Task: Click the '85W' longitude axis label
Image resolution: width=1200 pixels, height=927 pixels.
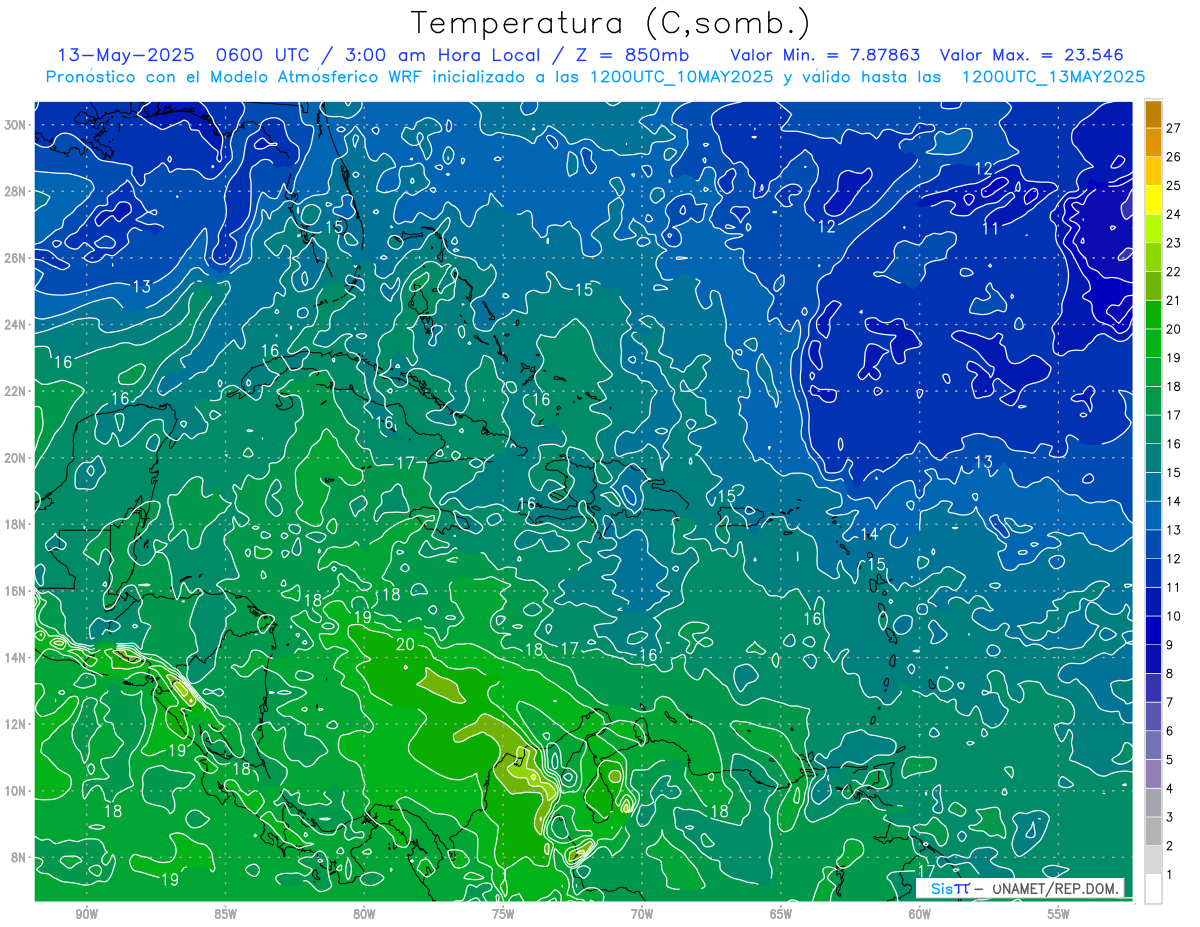Action: click(x=225, y=914)
